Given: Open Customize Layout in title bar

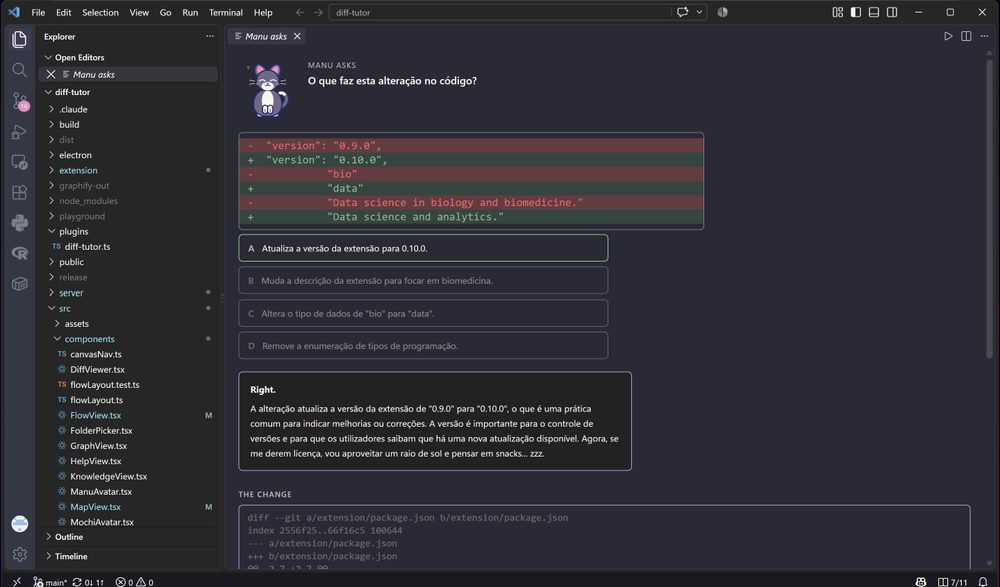Looking at the screenshot, I should pos(837,12).
